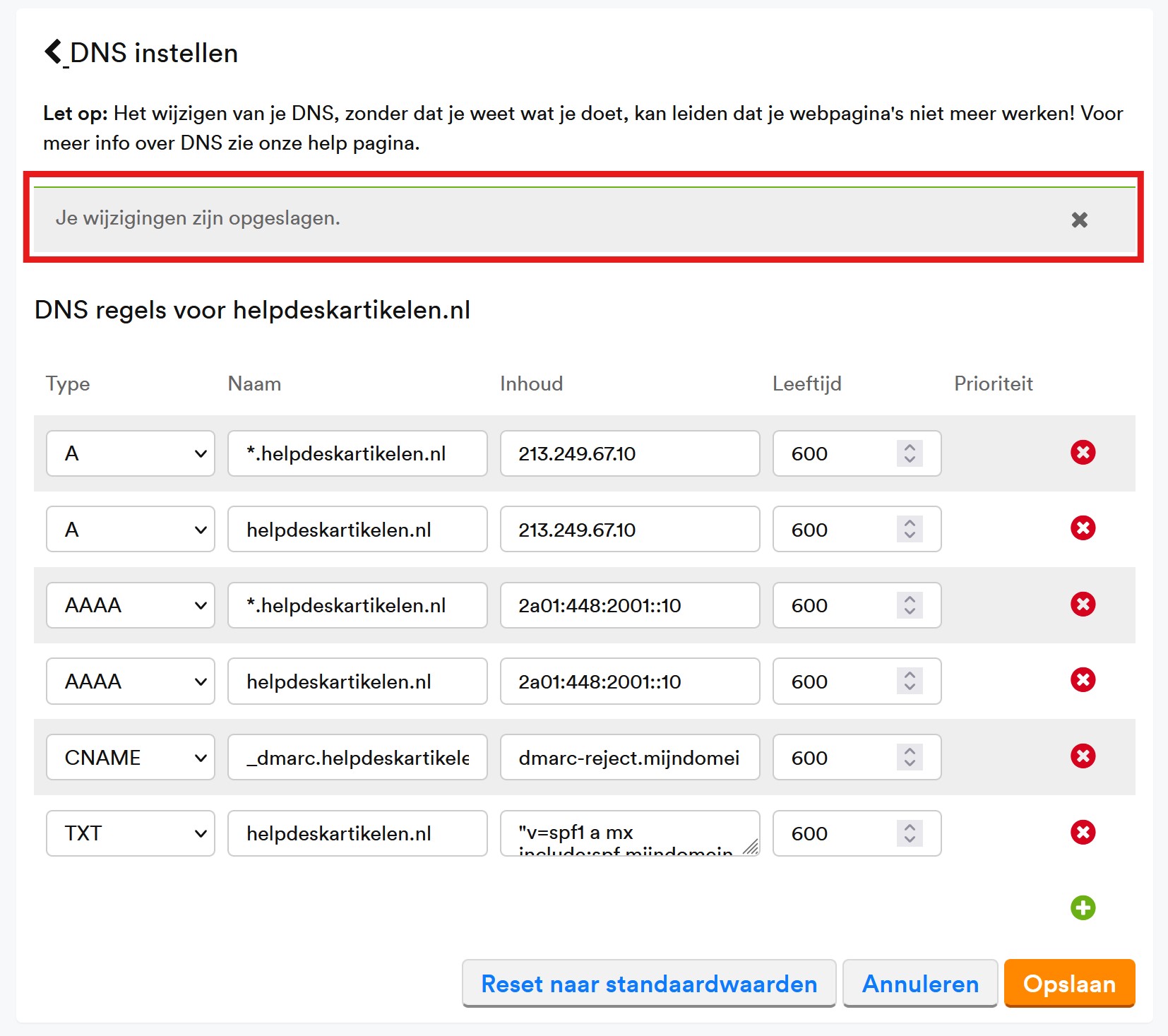
Task: Dismiss the 'Je wijzigingen zijn opgeslagen' notification
Action: [x=1079, y=220]
